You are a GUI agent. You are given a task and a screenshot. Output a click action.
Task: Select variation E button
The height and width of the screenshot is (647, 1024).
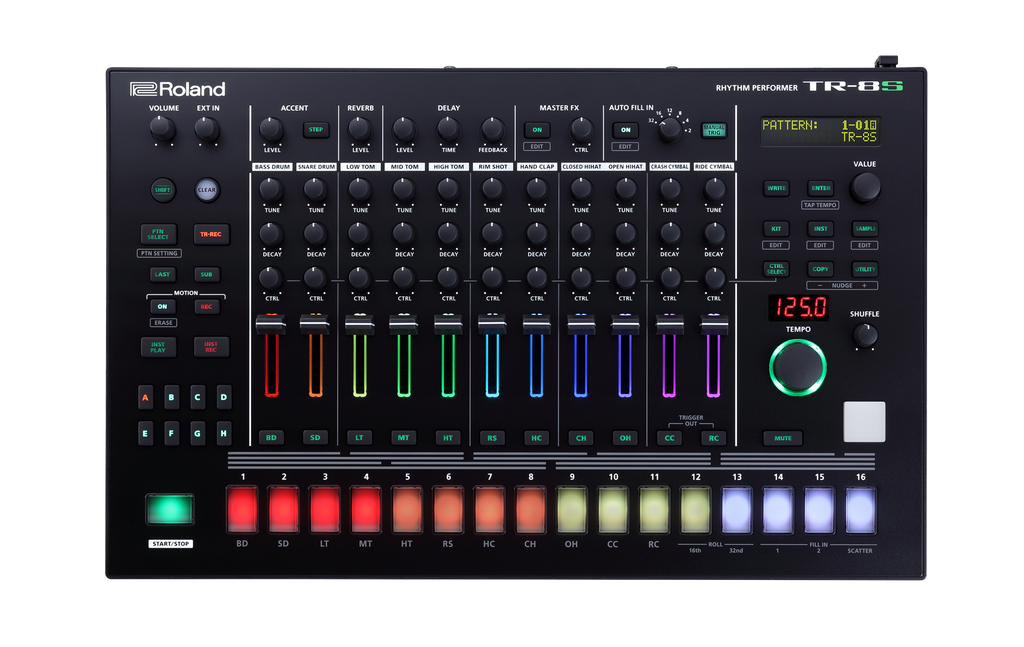(146, 434)
